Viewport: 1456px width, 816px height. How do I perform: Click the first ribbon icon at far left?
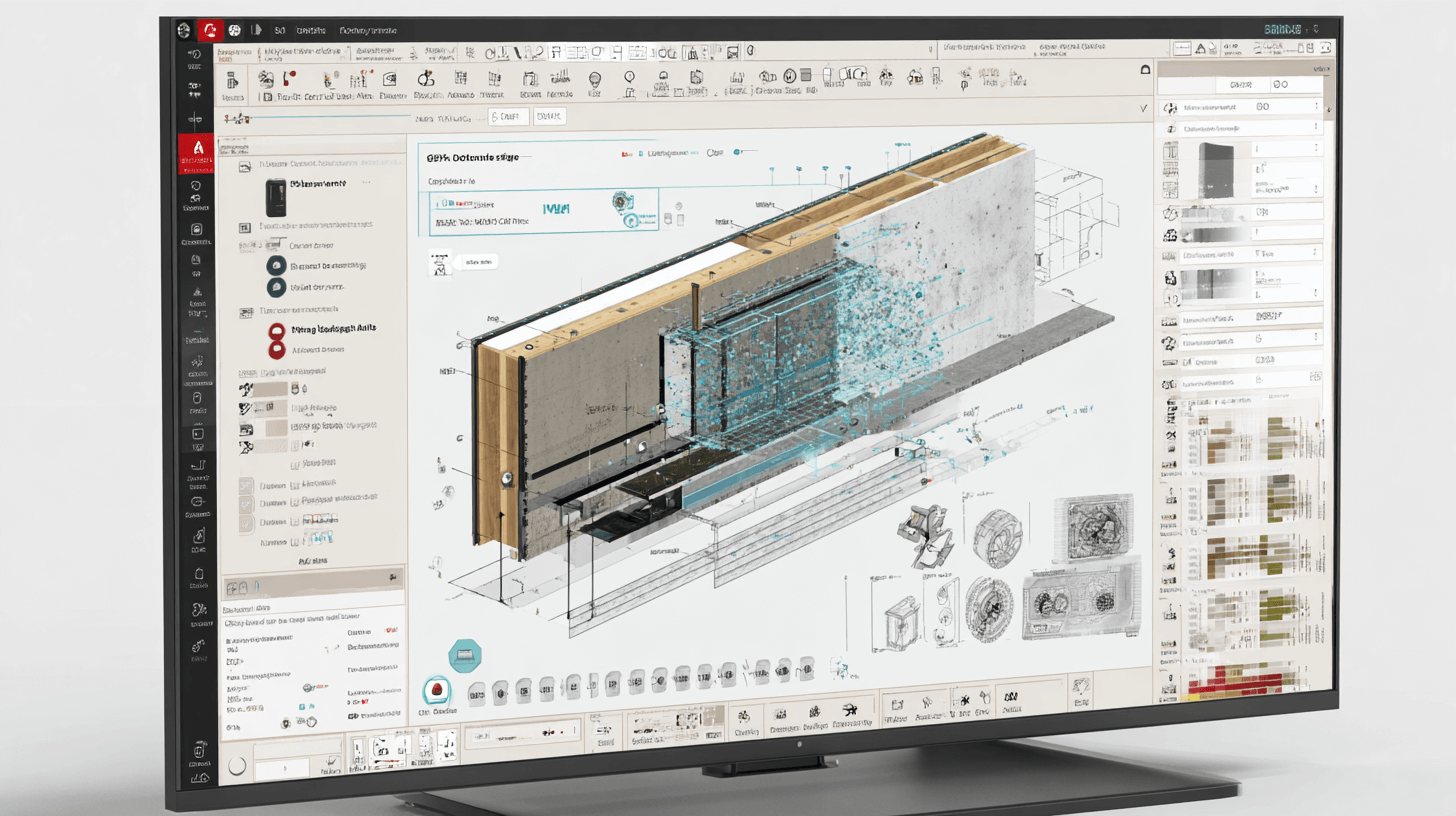(x=232, y=82)
